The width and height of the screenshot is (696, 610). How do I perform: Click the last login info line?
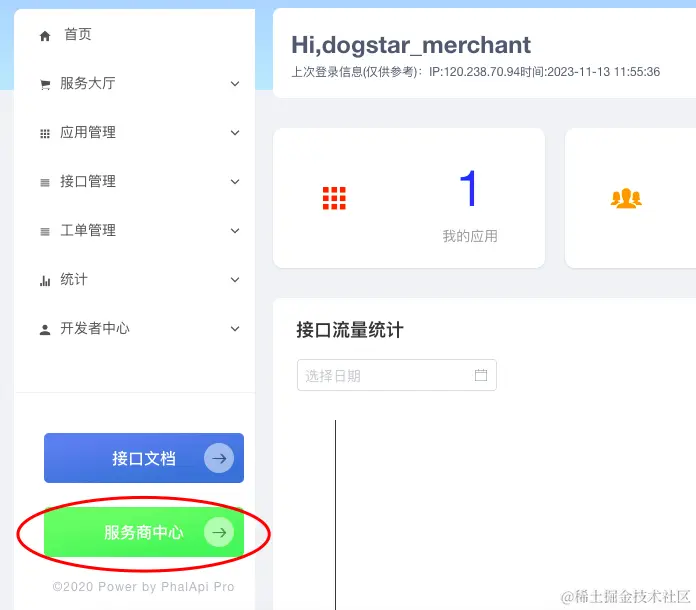click(475, 71)
